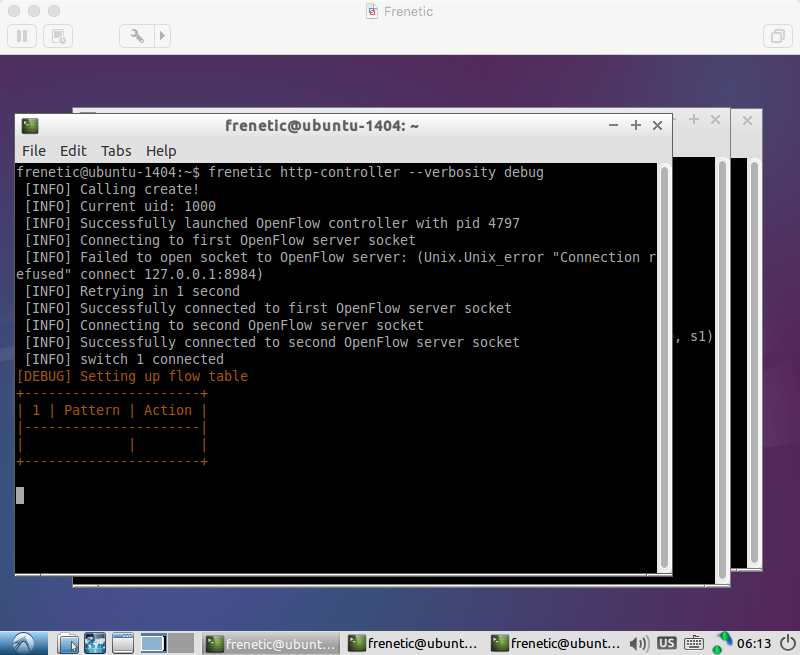Viewport: 800px width, 655px height.
Task: Expand the arrow next to the wrench button
Action: point(162,36)
